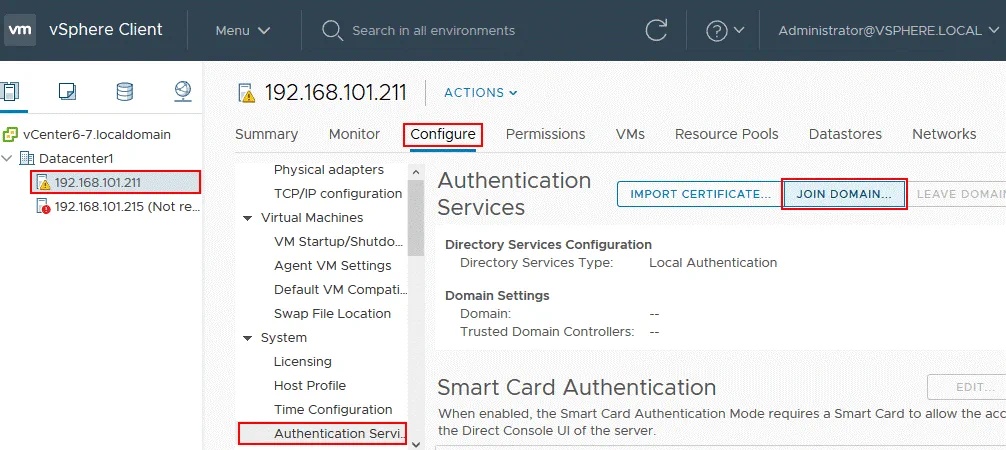Screen dimensions: 1006x450
Task: Expand the ACTIONS dropdown for the host
Action: 481,93
